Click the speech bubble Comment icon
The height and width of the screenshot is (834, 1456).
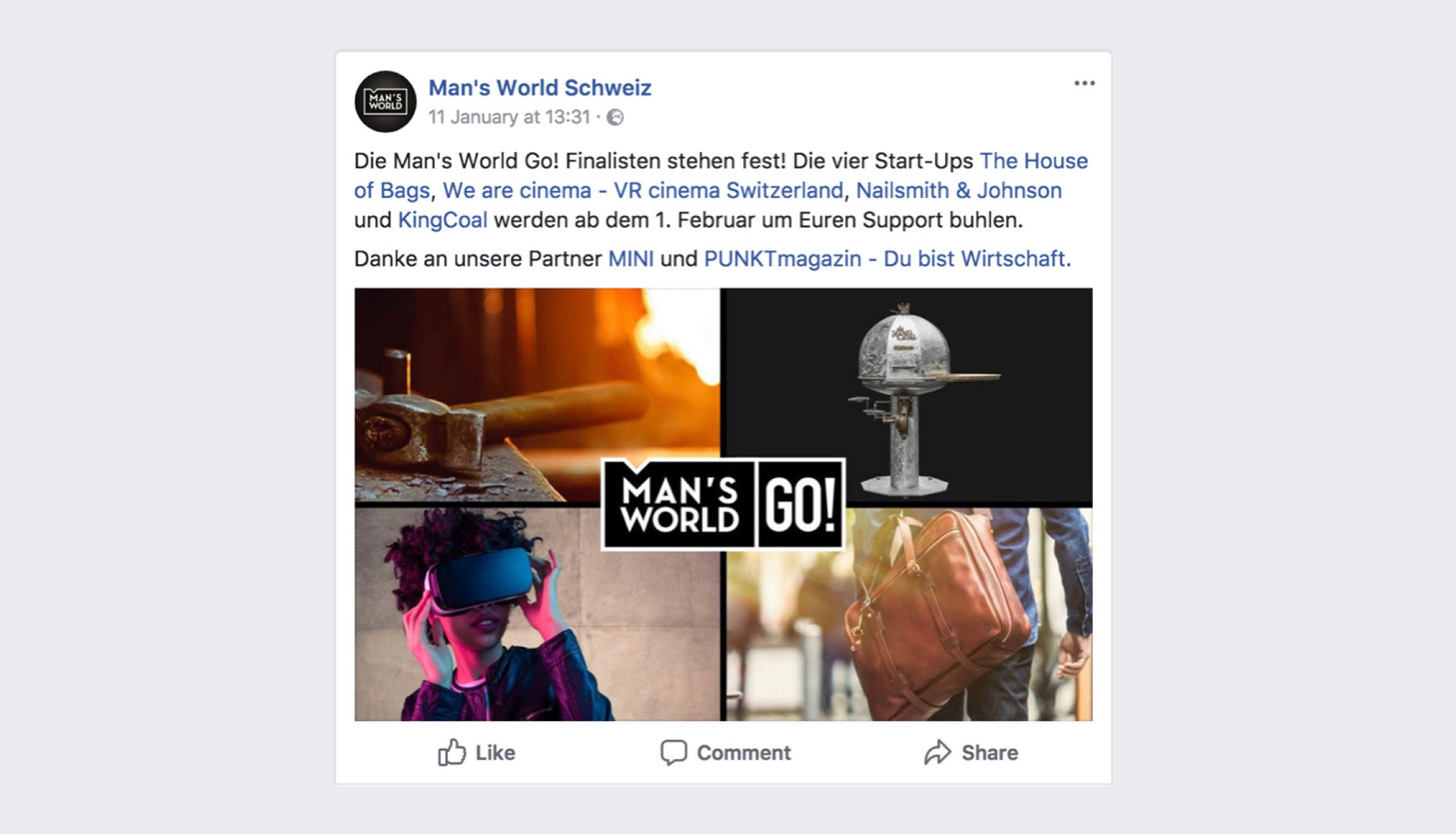pos(673,752)
